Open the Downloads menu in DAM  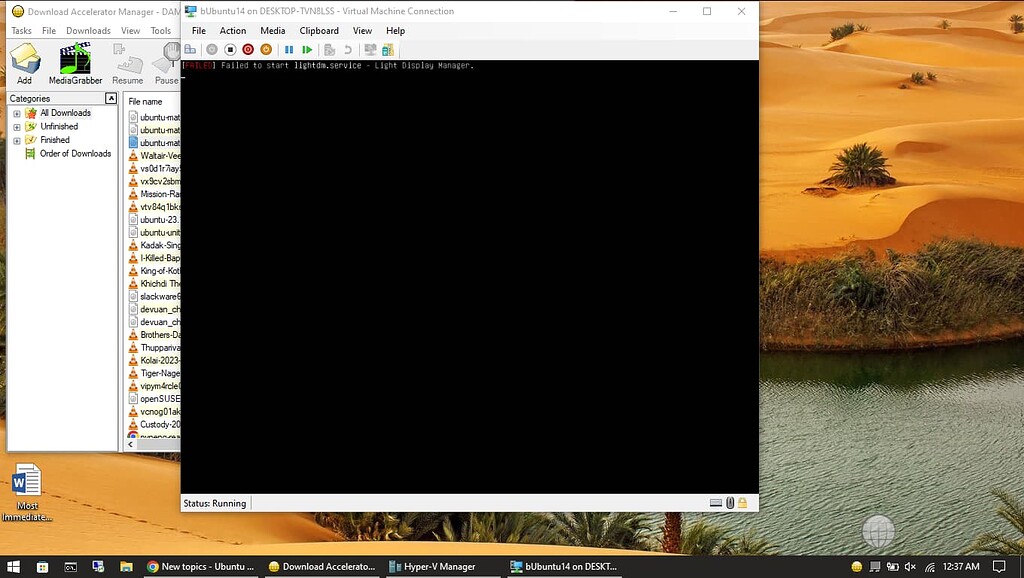pyautogui.click(x=88, y=30)
